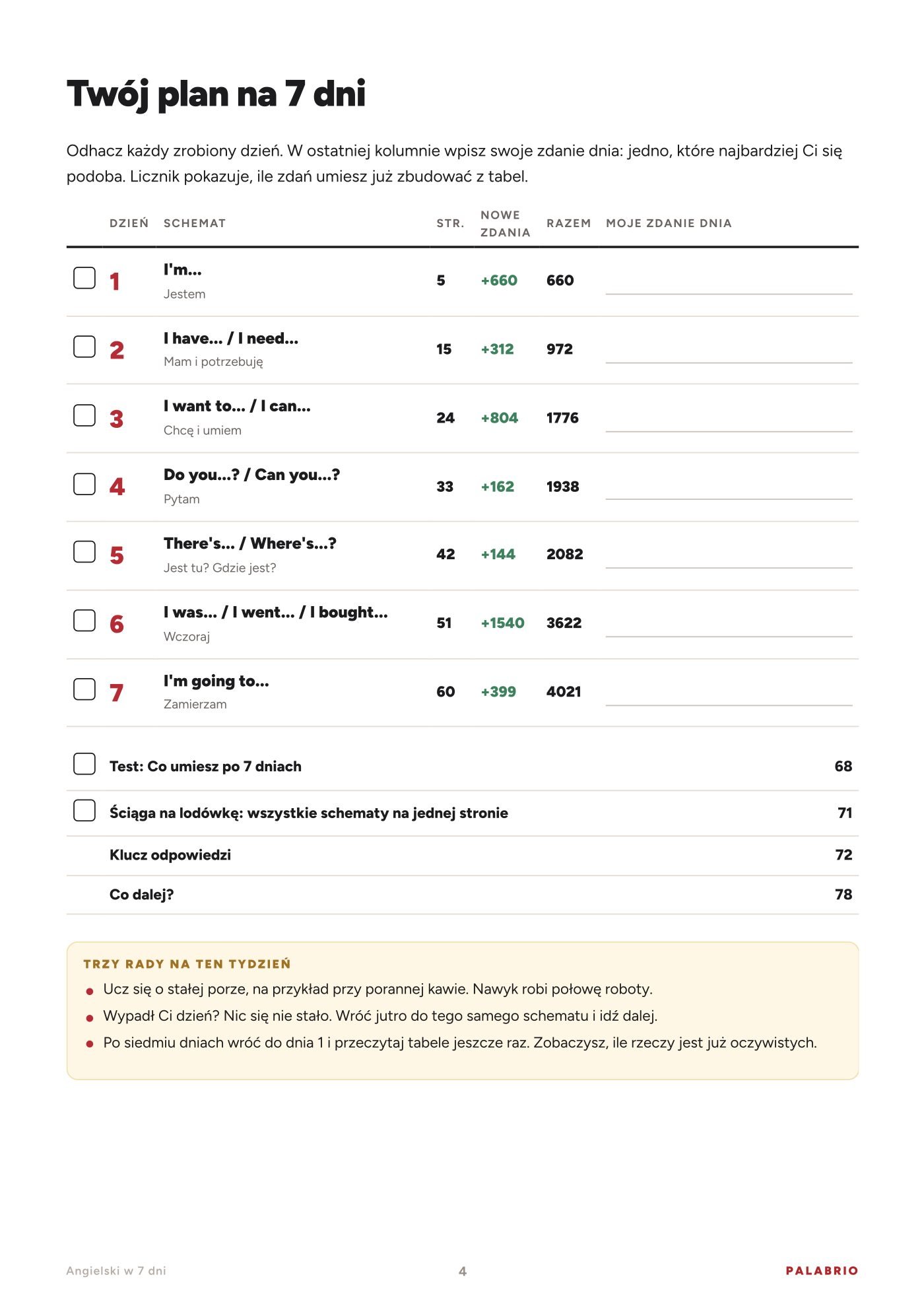This screenshot has width=924, height=1308.
Task: Click Do you...? / Can you...? title
Action: (x=251, y=475)
